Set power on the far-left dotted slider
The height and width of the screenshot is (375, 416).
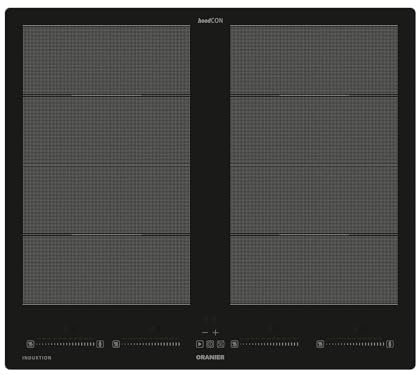(x=66, y=344)
